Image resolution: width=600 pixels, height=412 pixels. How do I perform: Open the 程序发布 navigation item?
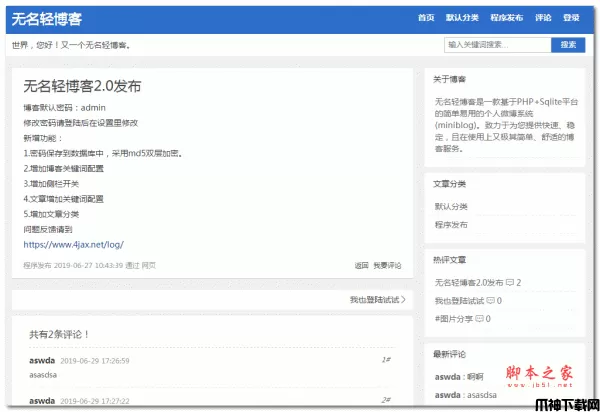pos(507,18)
